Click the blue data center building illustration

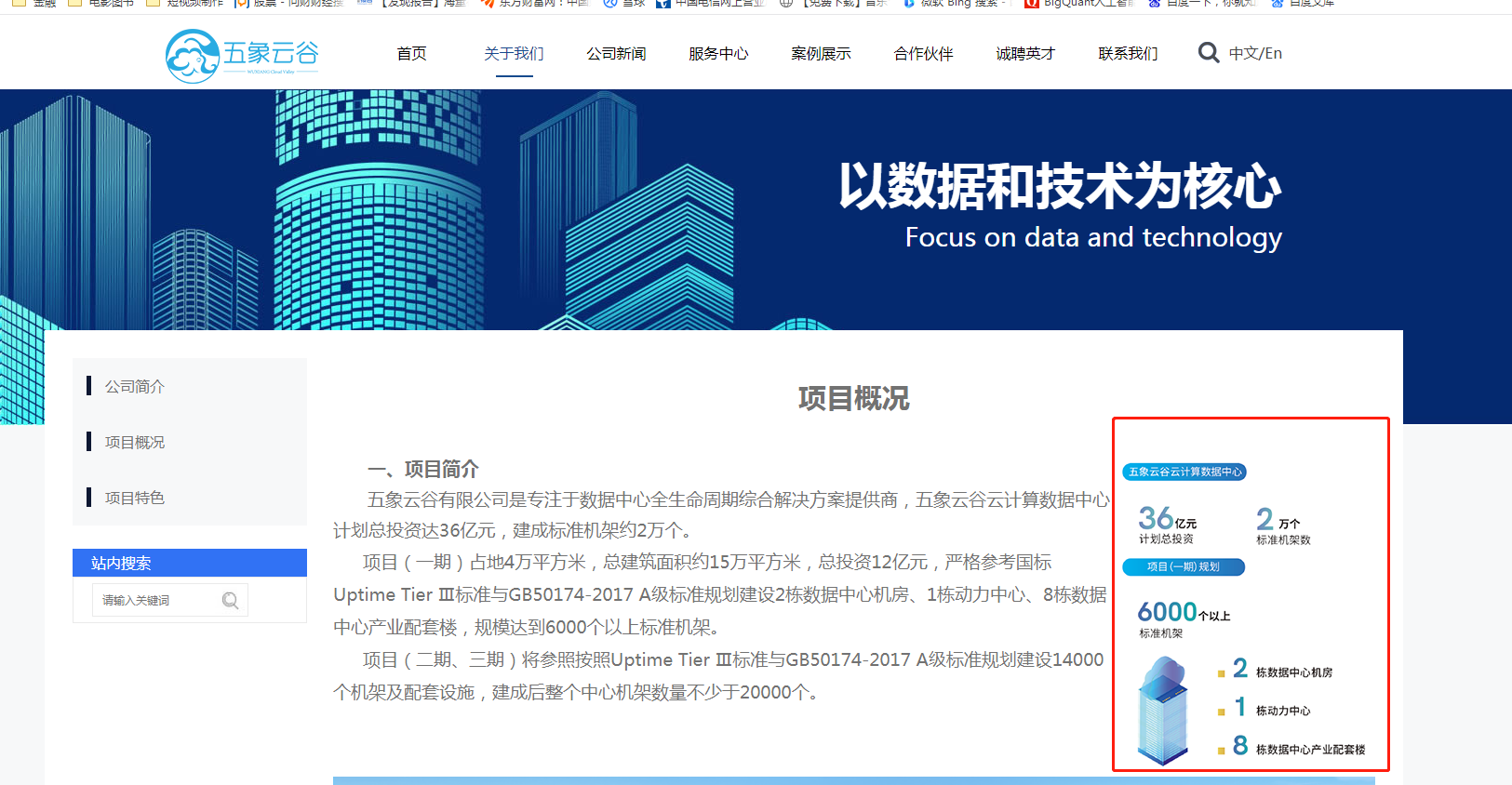click(1163, 711)
